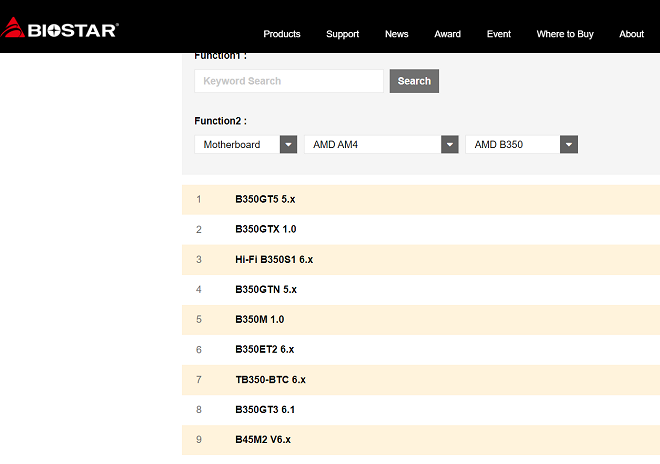The width and height of the screenshot is (660, 464).
Task: Open the TB350-BTC 6.x entry
Action: coord(270,379)
